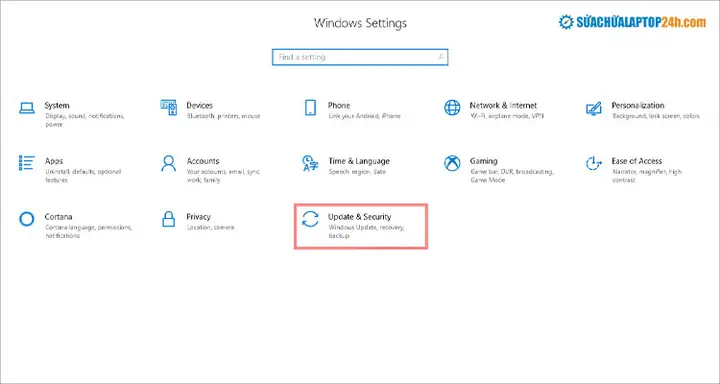This screenshot has height=384, width=720.
Task: Click 'Speech, region, date' description
Action: pyautogui.click(x=357, y=172)
